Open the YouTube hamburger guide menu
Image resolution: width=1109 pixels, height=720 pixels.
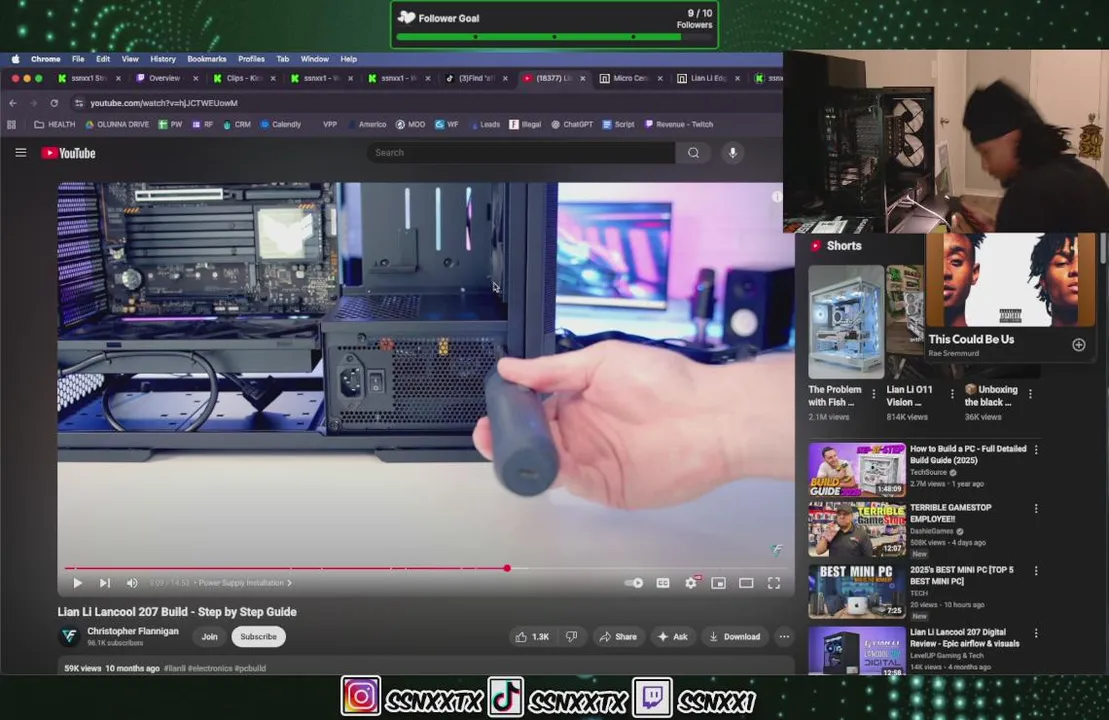point(21,153)
